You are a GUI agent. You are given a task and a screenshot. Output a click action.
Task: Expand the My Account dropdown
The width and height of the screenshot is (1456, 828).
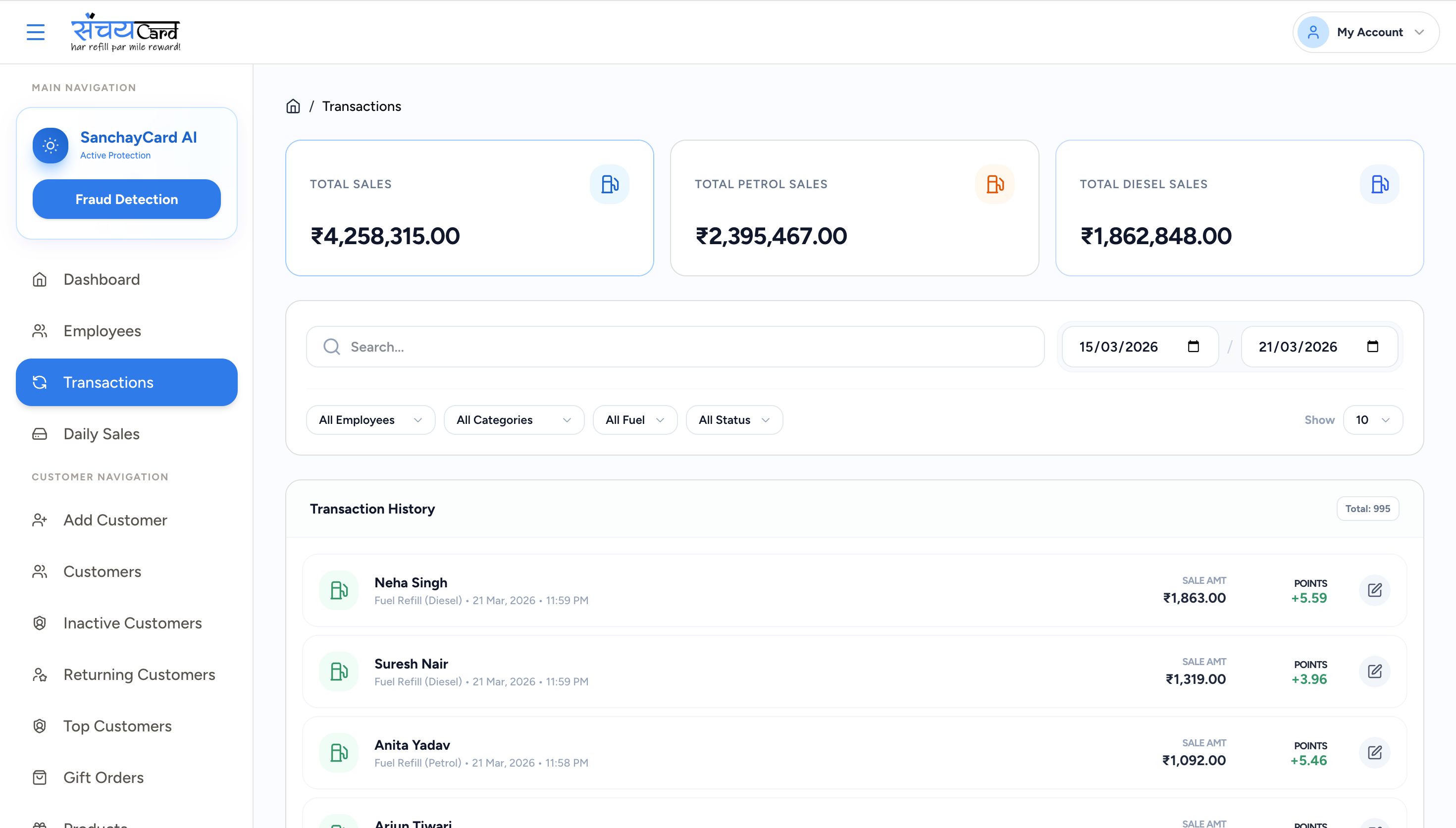(1365, 32)
